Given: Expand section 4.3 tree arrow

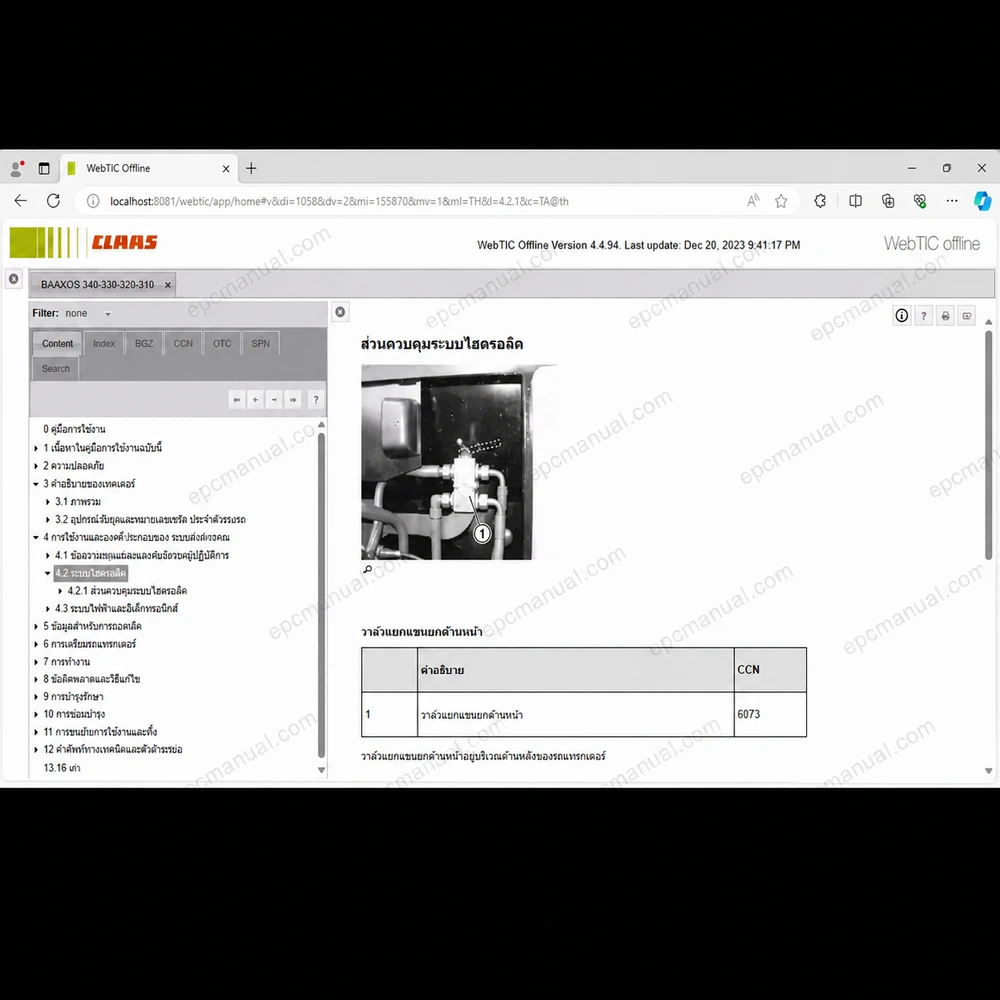Looking at the screenshot, I should [x=48, y=609].
